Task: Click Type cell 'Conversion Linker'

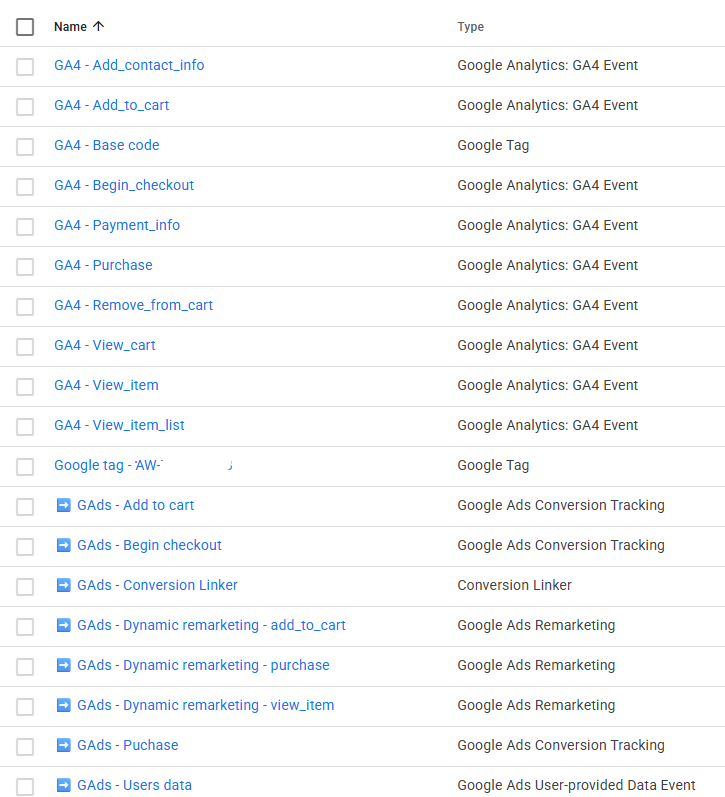Action: (514, 585)
